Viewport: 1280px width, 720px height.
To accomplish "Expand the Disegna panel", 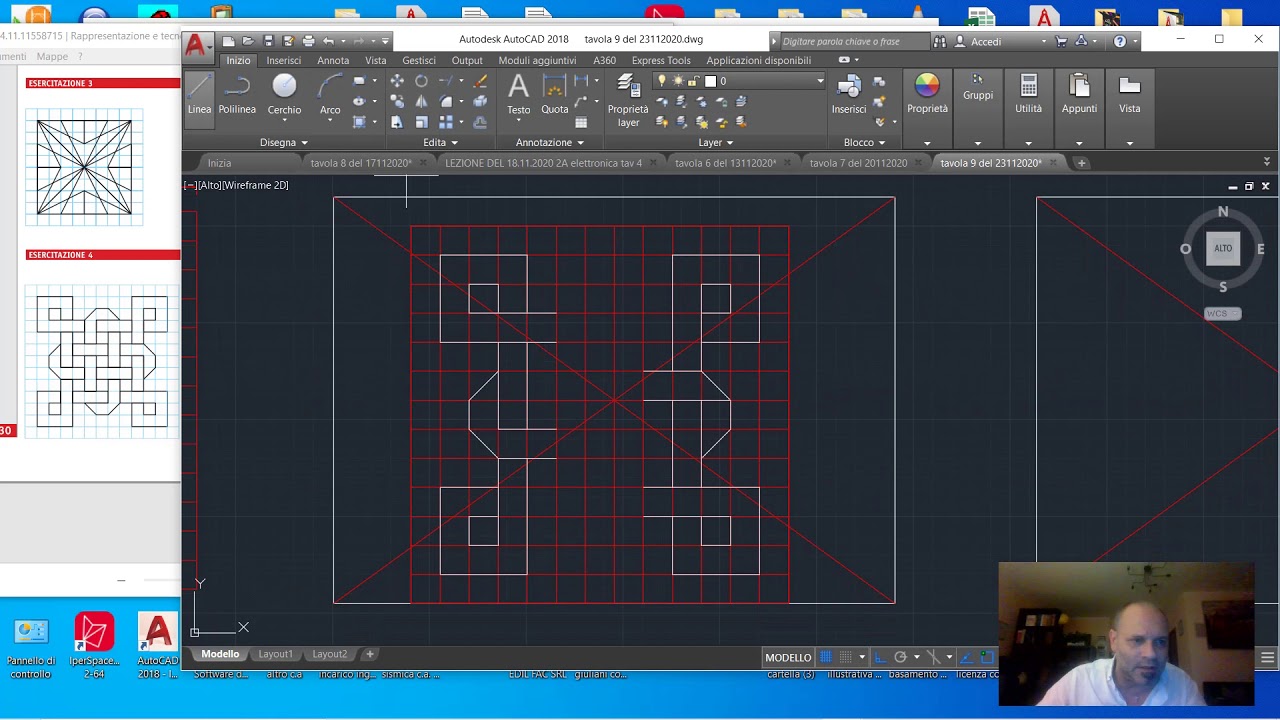I will pos(284,142).
